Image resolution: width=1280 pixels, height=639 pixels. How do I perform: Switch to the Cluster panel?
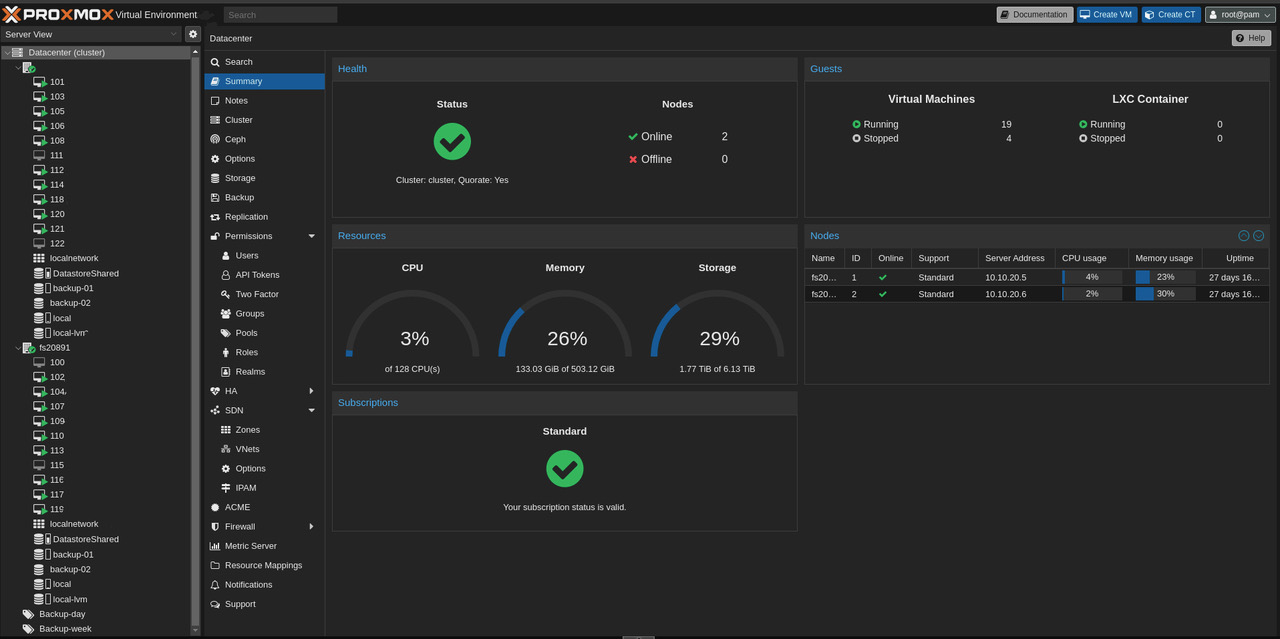pos(239,119)
